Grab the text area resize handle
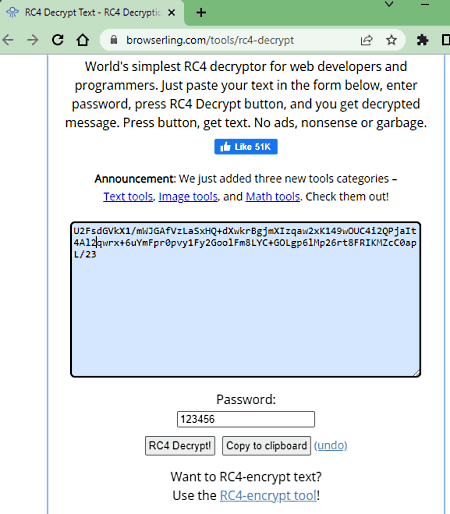 pos(416,373)
